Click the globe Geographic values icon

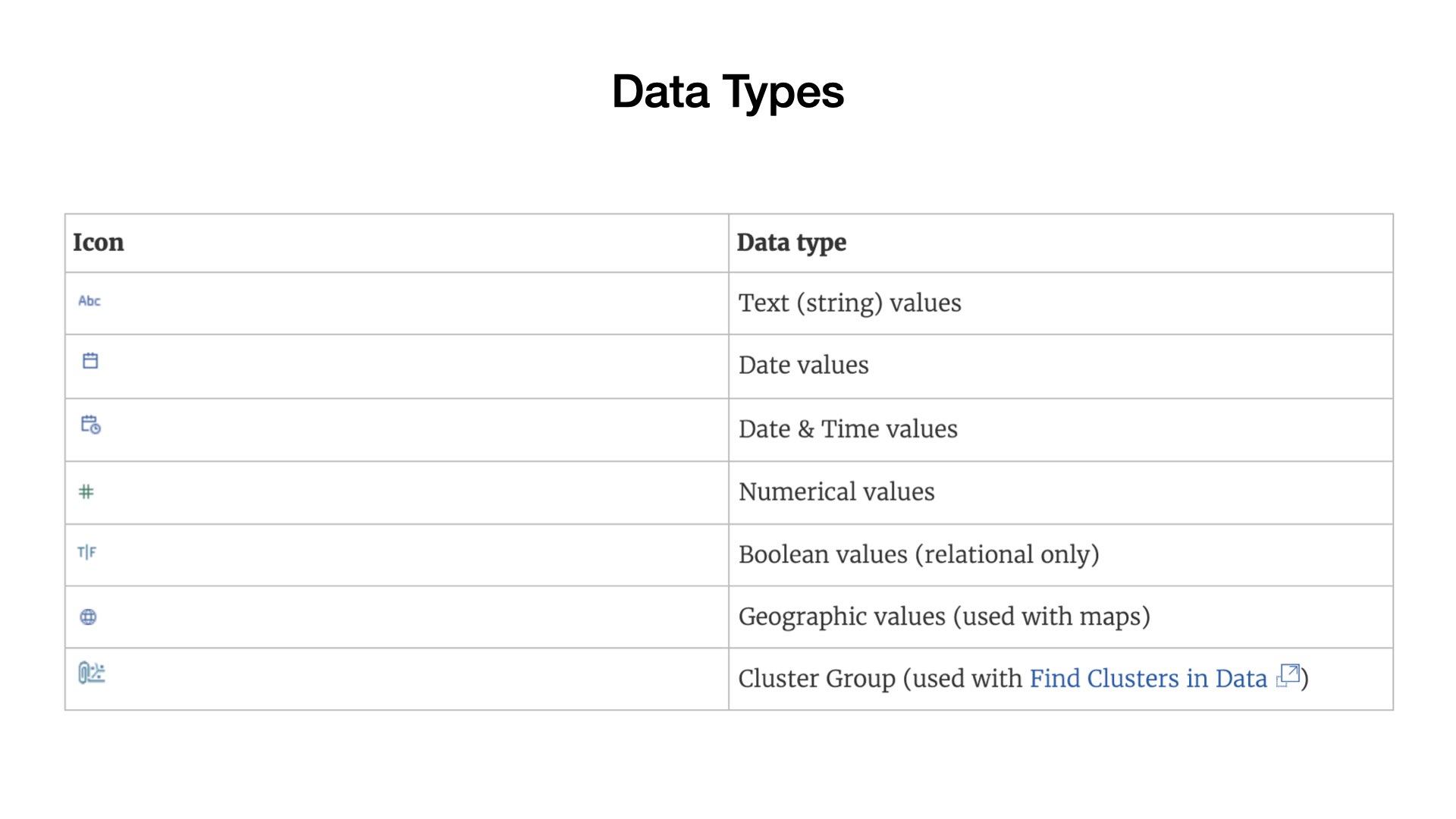click(88, 617)
